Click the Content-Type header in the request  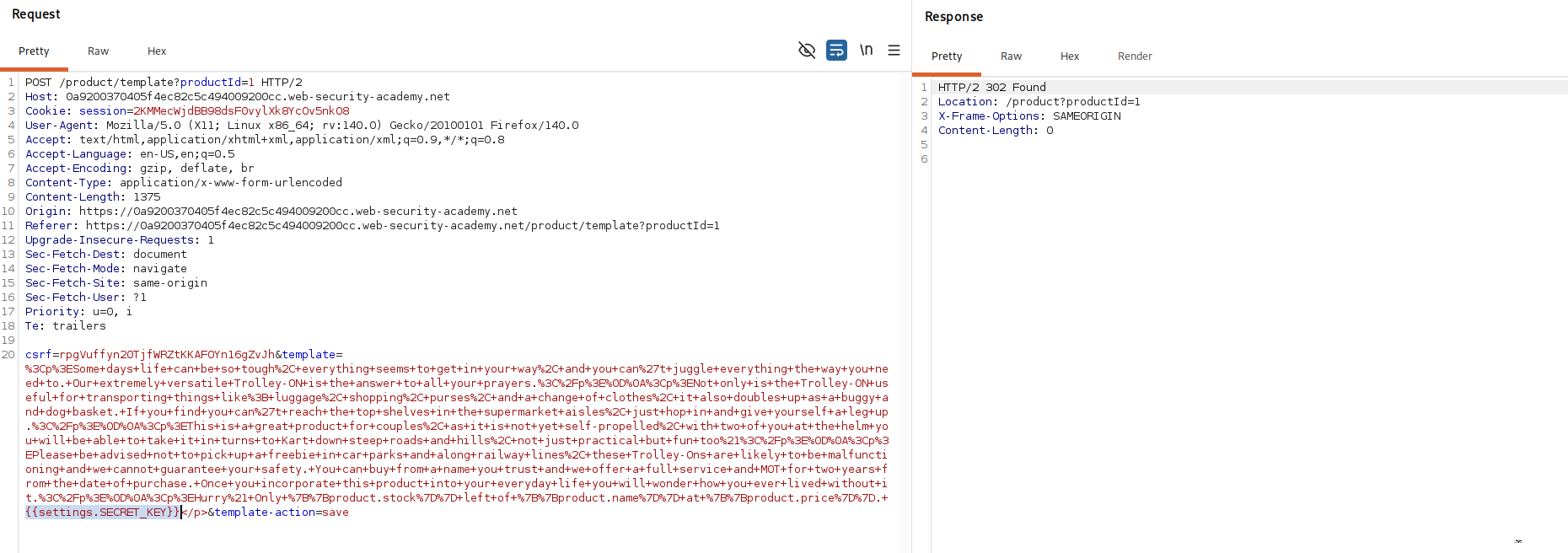point(184,183)
